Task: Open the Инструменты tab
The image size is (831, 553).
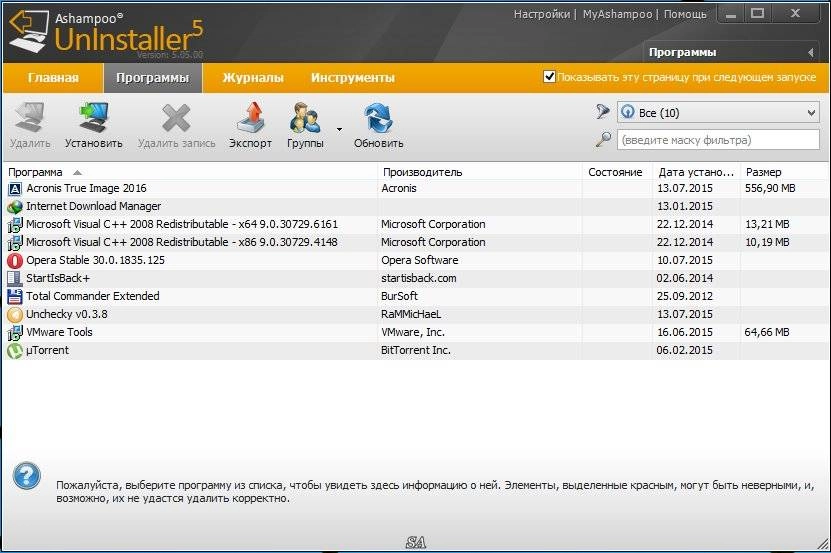Action: pos(352,78)
